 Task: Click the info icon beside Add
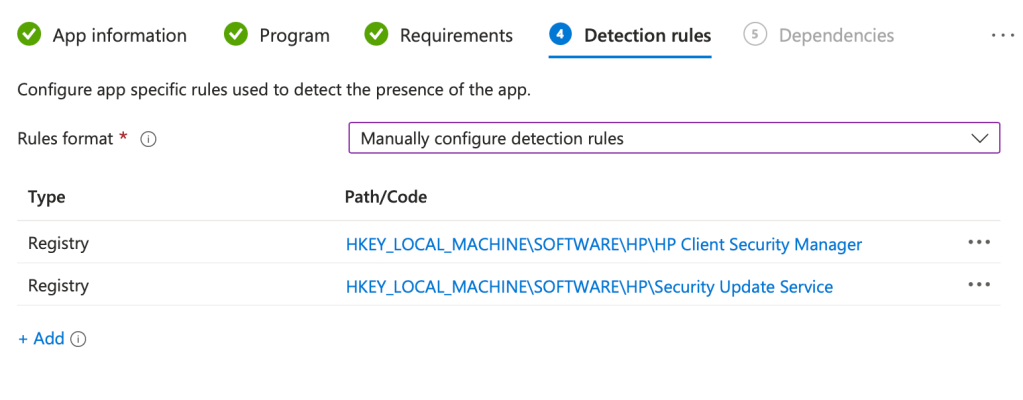tap(79, 339)
